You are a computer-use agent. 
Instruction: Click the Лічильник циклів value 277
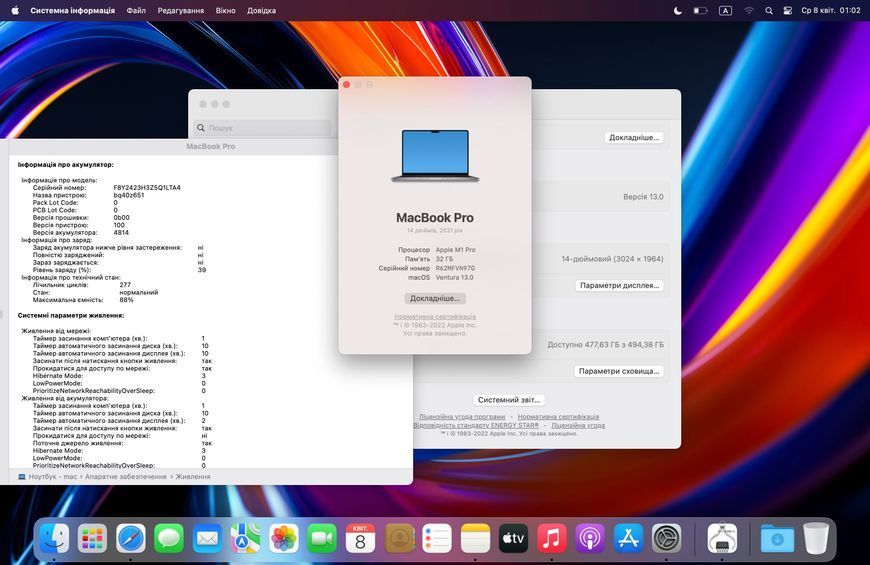[125, 285]
